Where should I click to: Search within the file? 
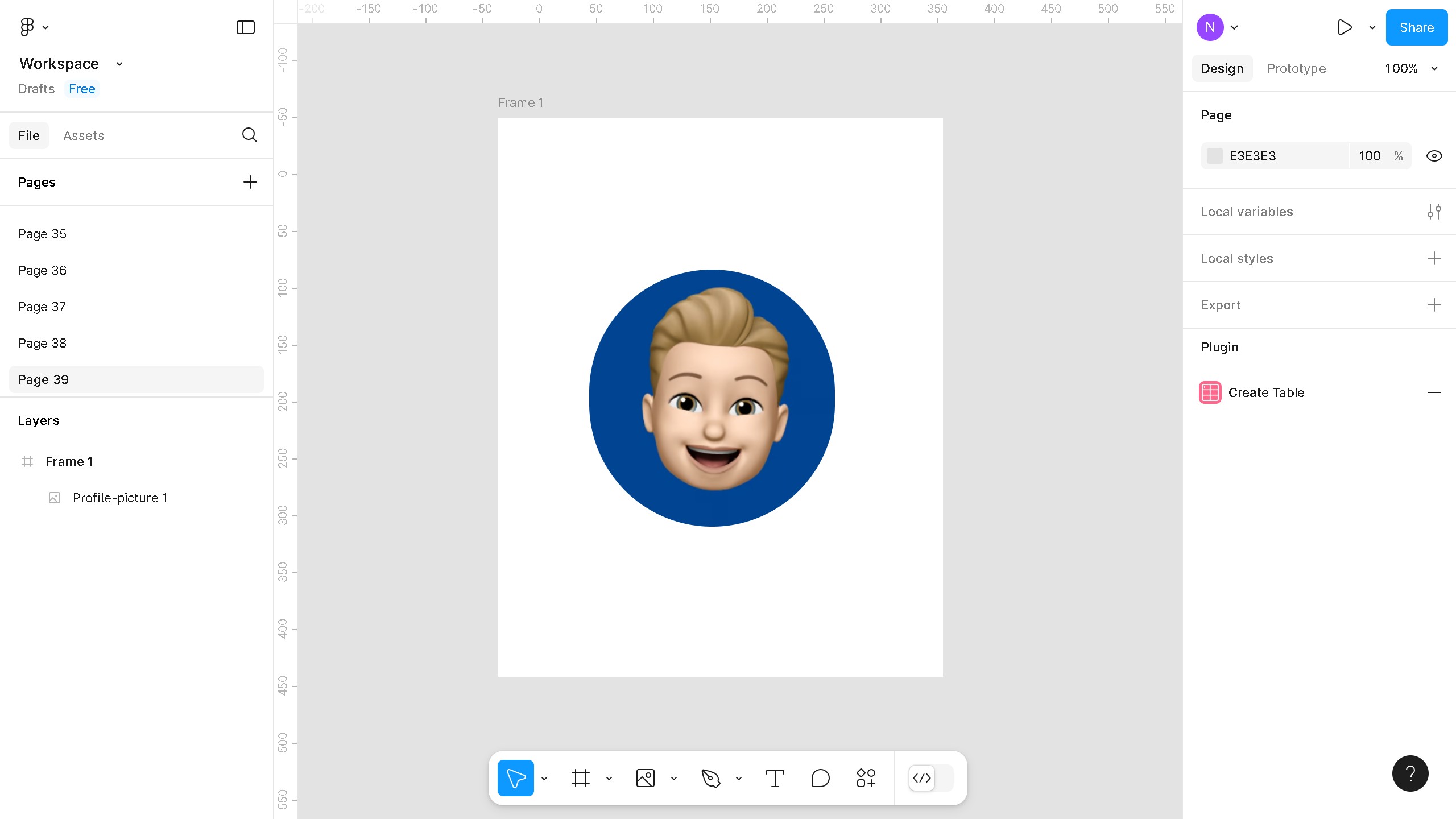pyautogui.click(x=249, y=135)
